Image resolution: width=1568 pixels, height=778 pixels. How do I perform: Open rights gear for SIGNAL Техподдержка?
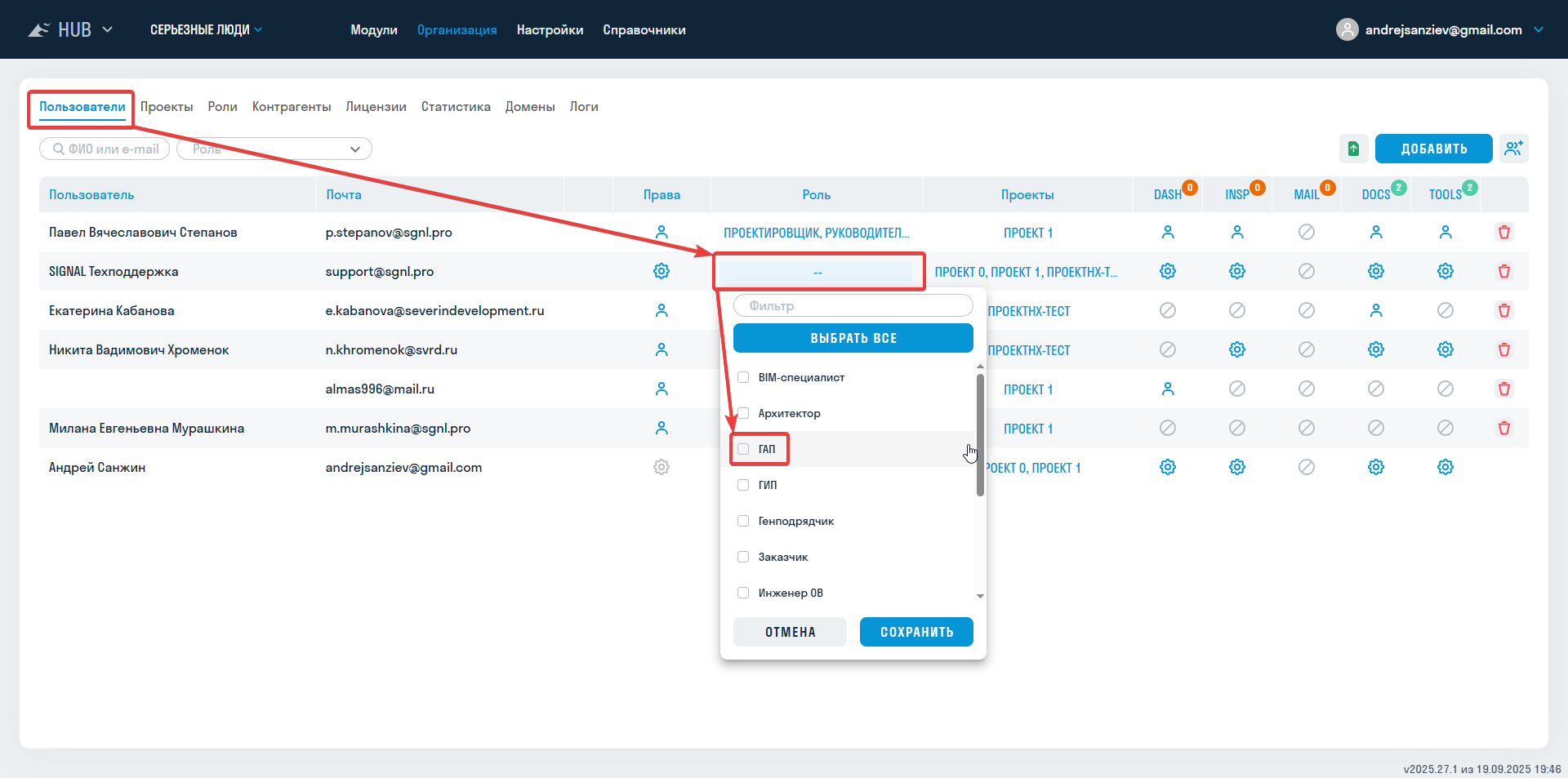pyautogui.click(x=661, y=271)
